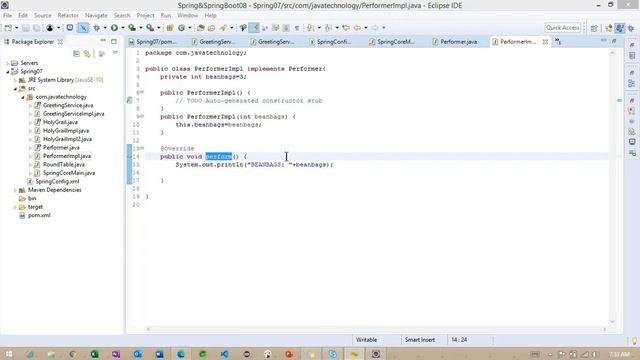Click the Open Task folder icon
The image size is (640, 360).
coord(211,28)
